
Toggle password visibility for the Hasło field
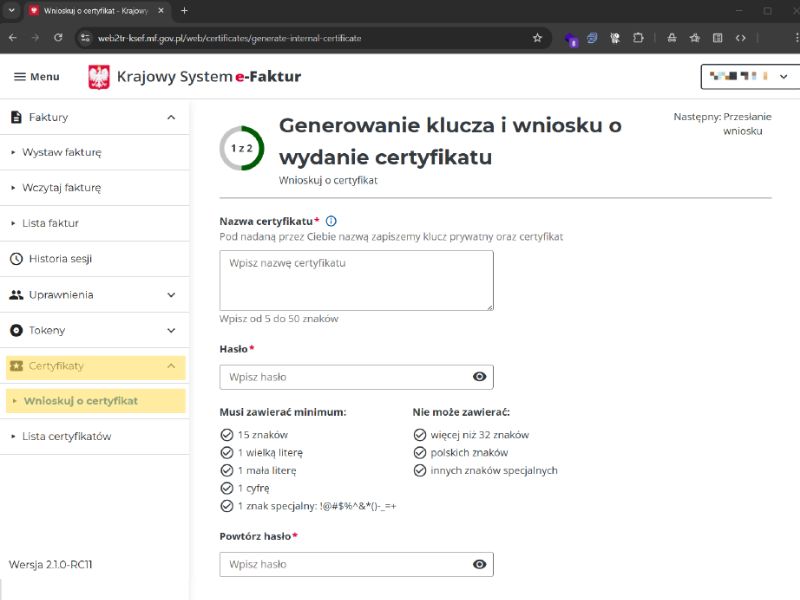tap(479, 377)
